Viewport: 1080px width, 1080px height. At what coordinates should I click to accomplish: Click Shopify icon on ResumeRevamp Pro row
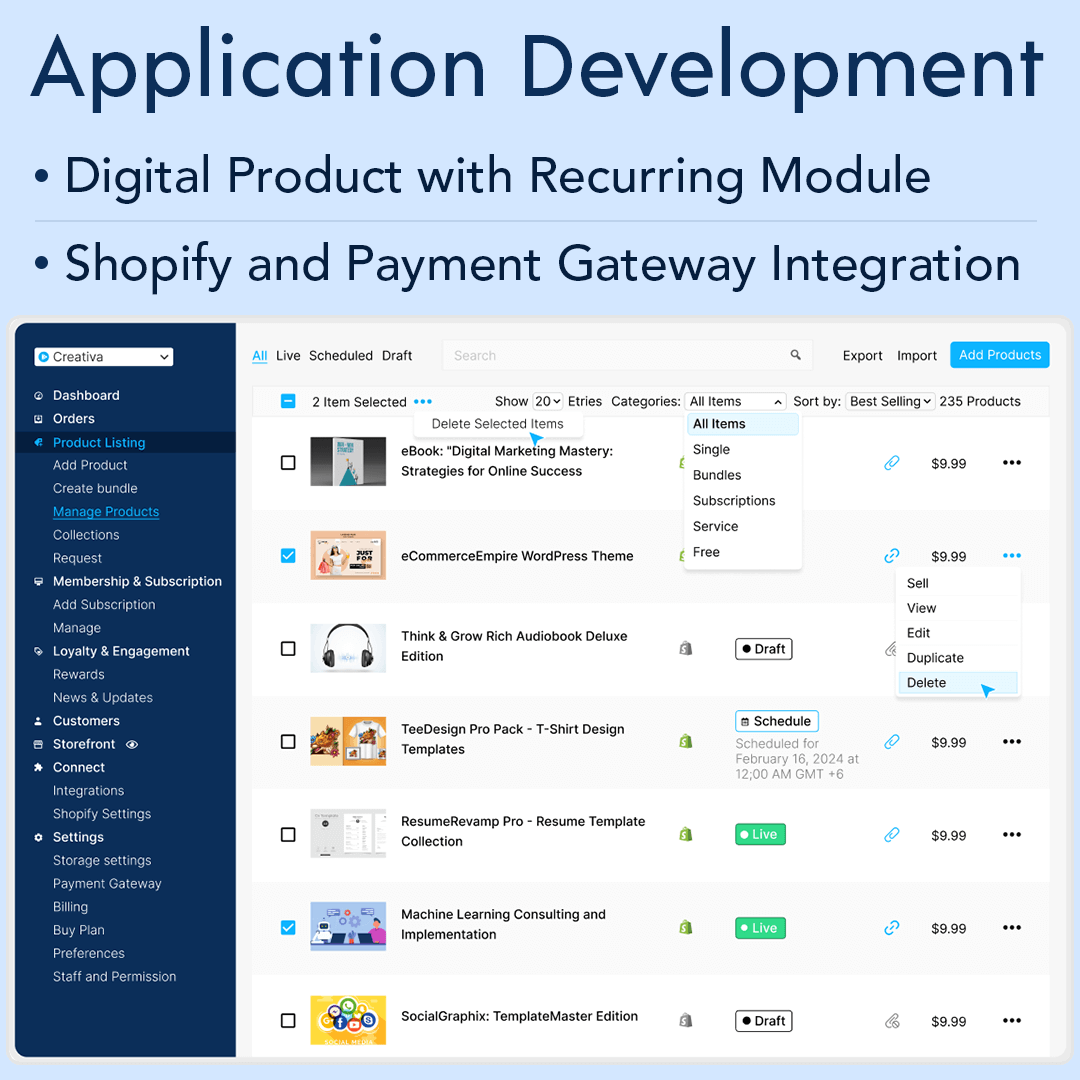click(x=685, y=834)
